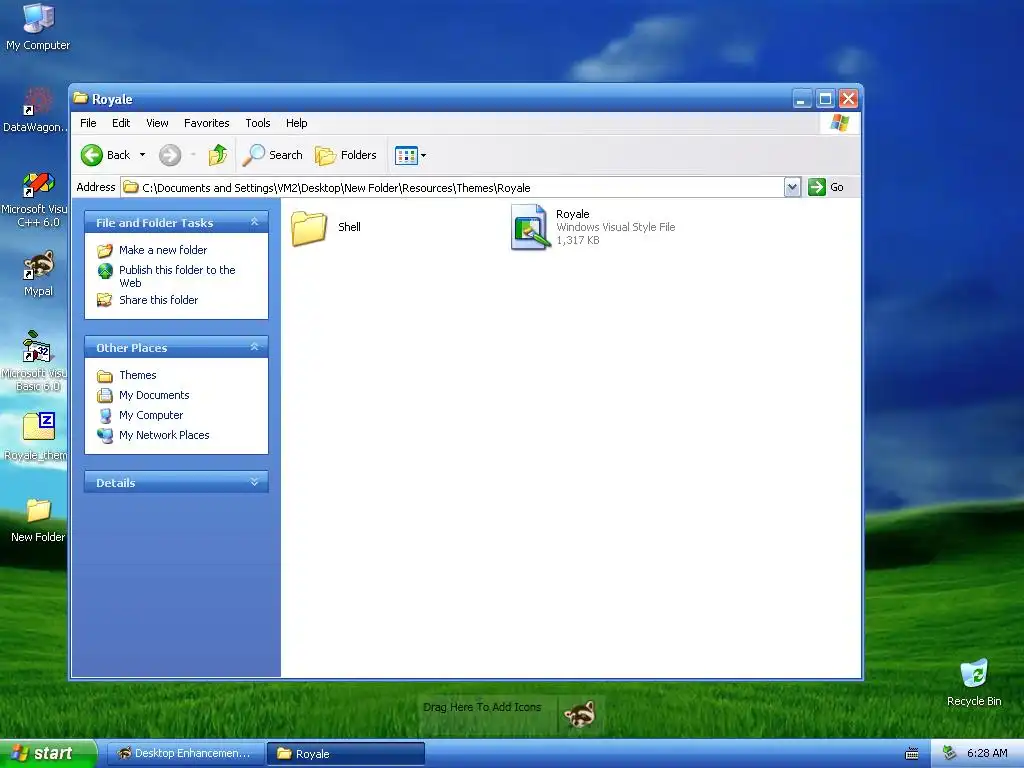Click the 6:28 AM taskbar clock

pos(987,753)
